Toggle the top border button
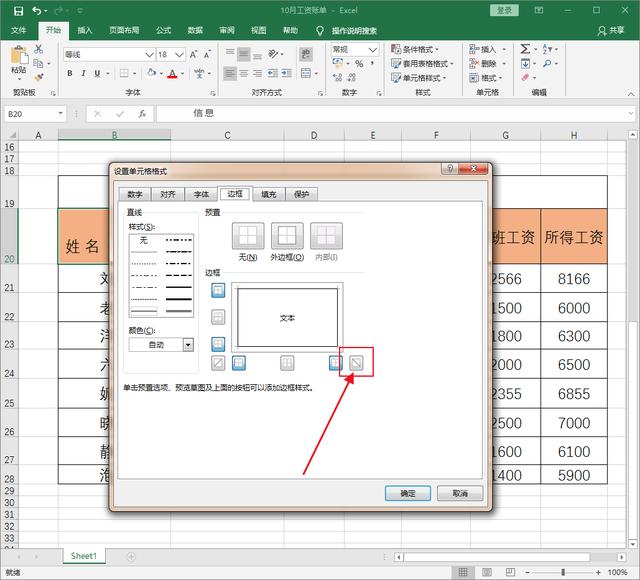This screenshot has width=640, height=580. (x=218, y=291)
